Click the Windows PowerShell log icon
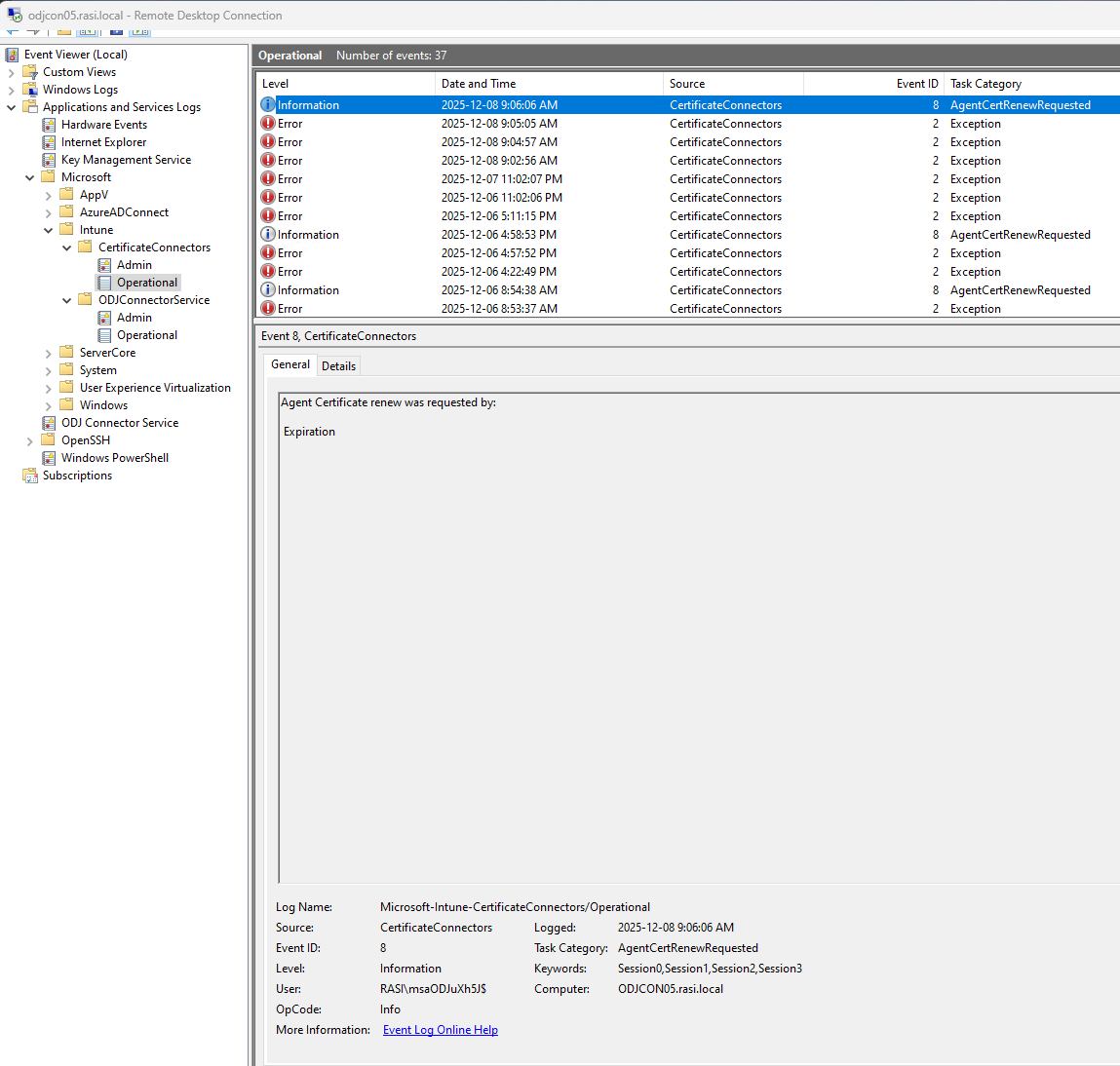Viewport: 1120px width, 1066px height. 49,458
